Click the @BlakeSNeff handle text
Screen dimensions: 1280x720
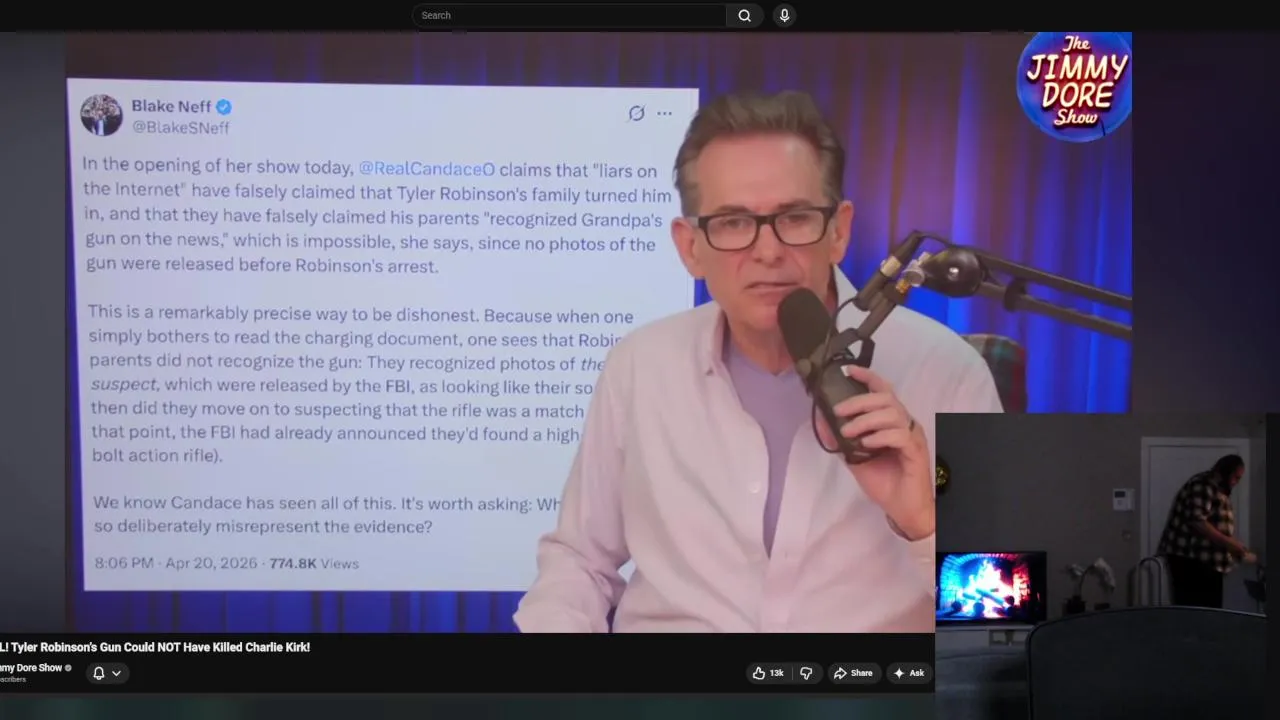(x=181, y=128)
